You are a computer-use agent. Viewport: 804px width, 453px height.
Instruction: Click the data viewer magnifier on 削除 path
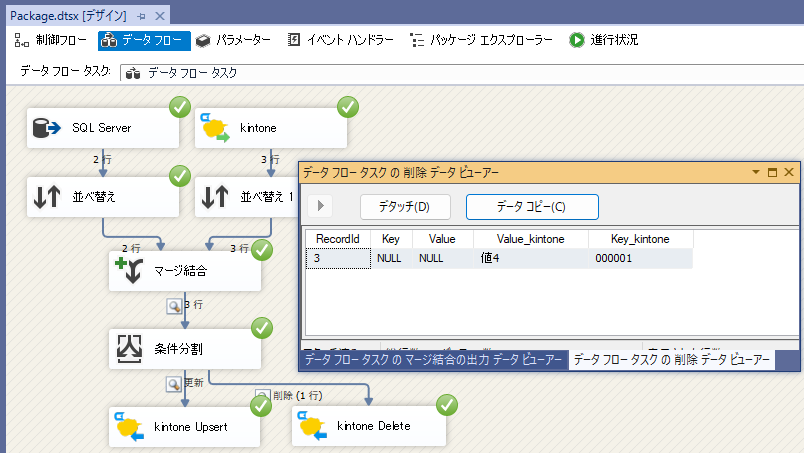point(263,396)
